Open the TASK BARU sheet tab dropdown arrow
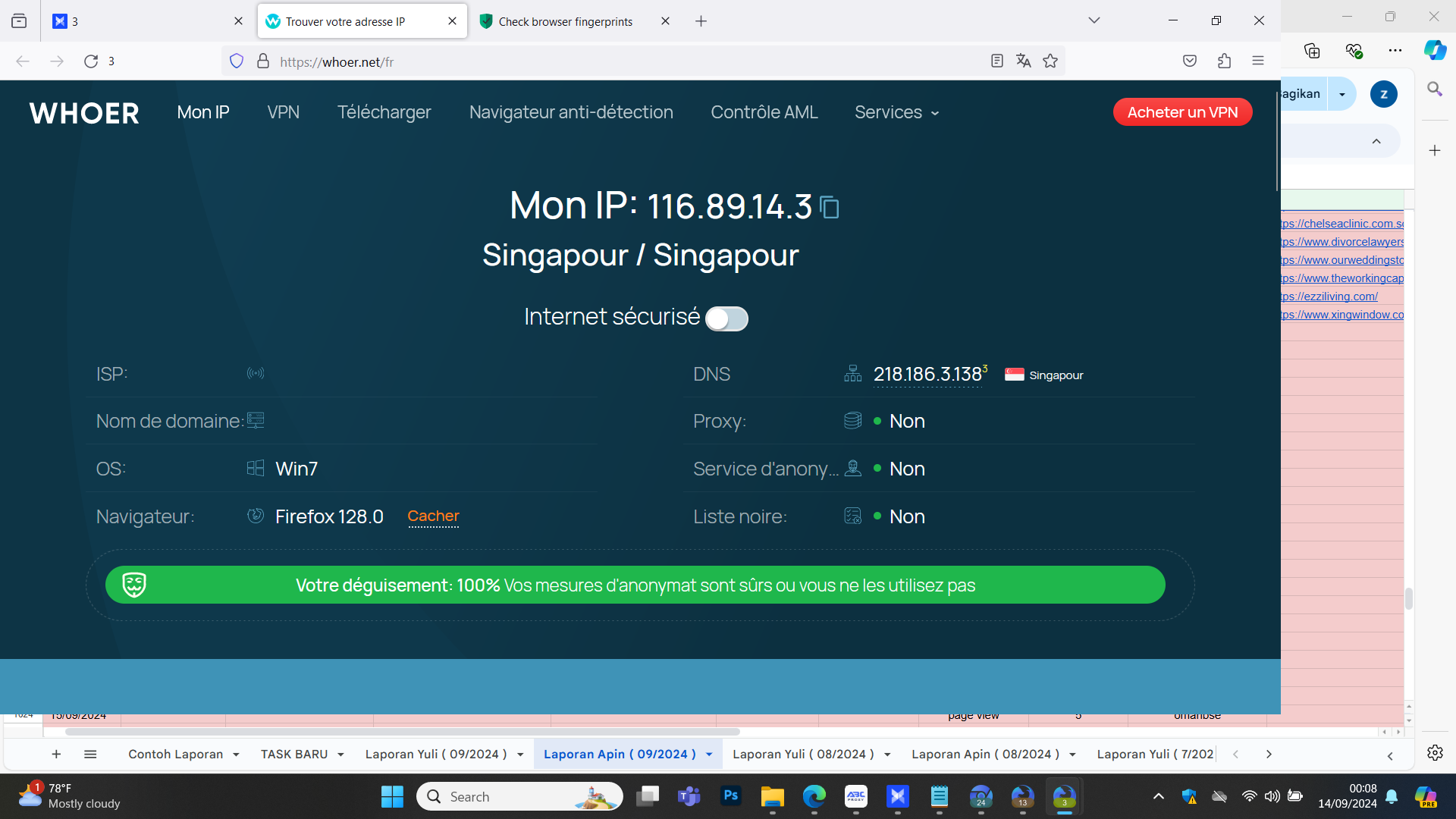Screen dimensions: 1456x819 click(340, 755)
